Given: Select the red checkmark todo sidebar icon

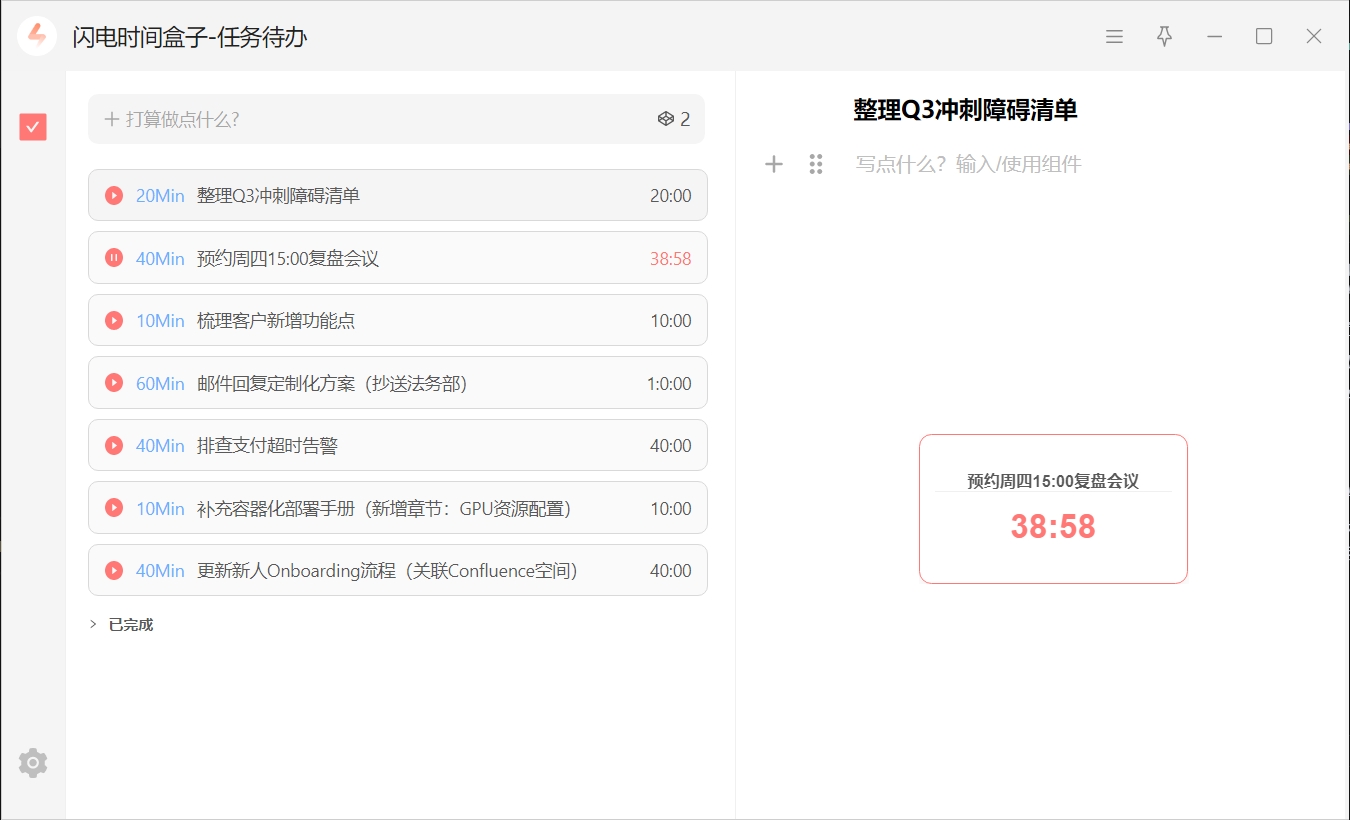Looking at the screenshot, I should point(33,127).
